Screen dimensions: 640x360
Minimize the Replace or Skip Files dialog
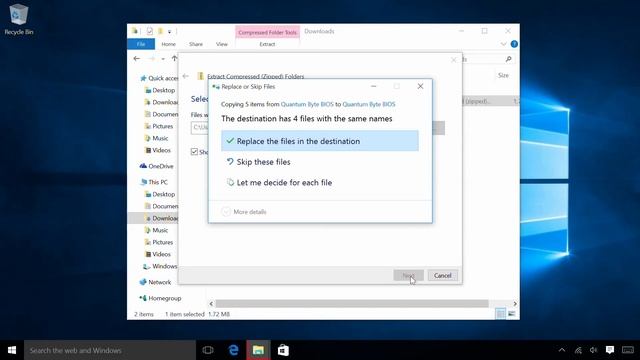pos(373,86)
